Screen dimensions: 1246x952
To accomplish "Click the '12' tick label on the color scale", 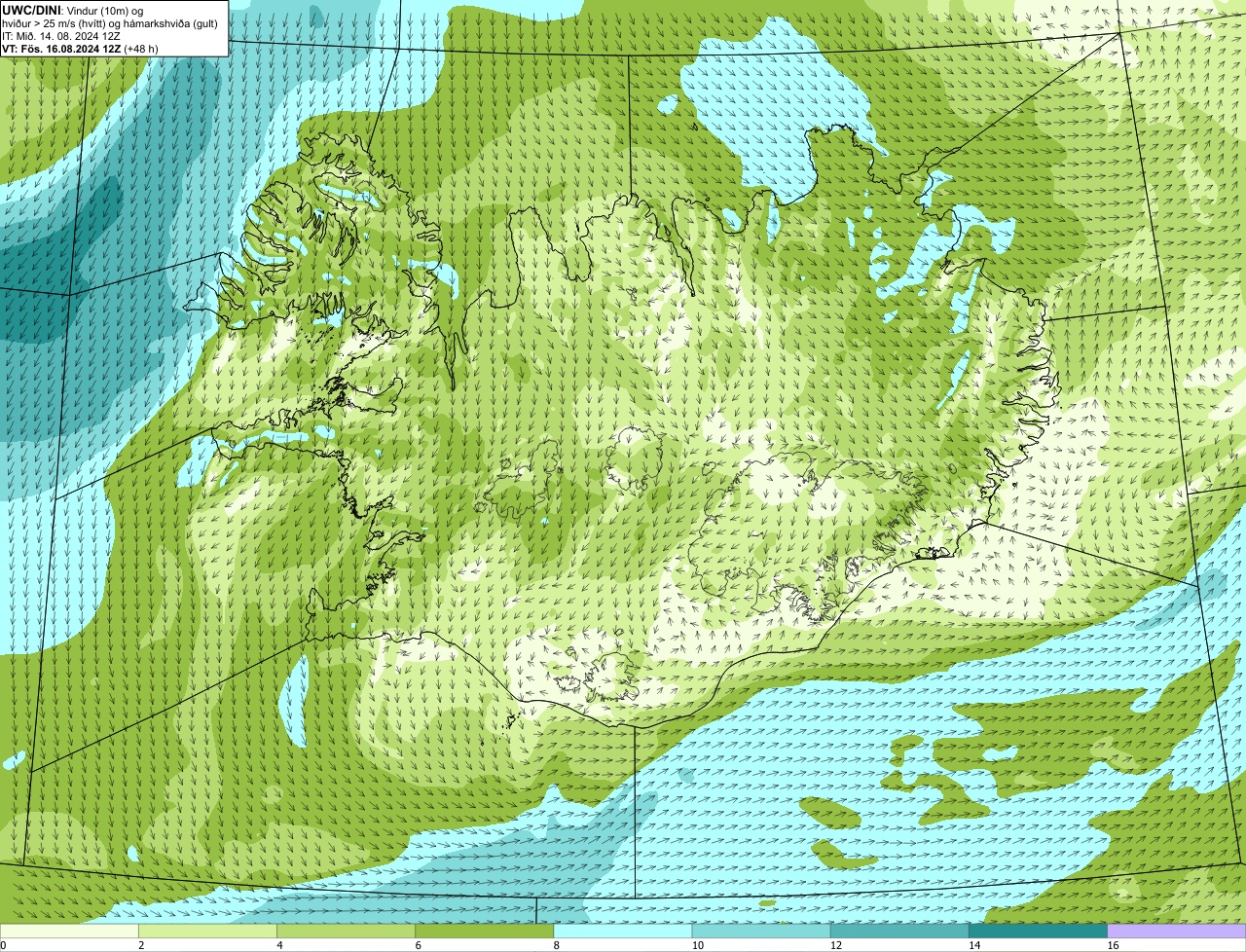I will point(835,945).
